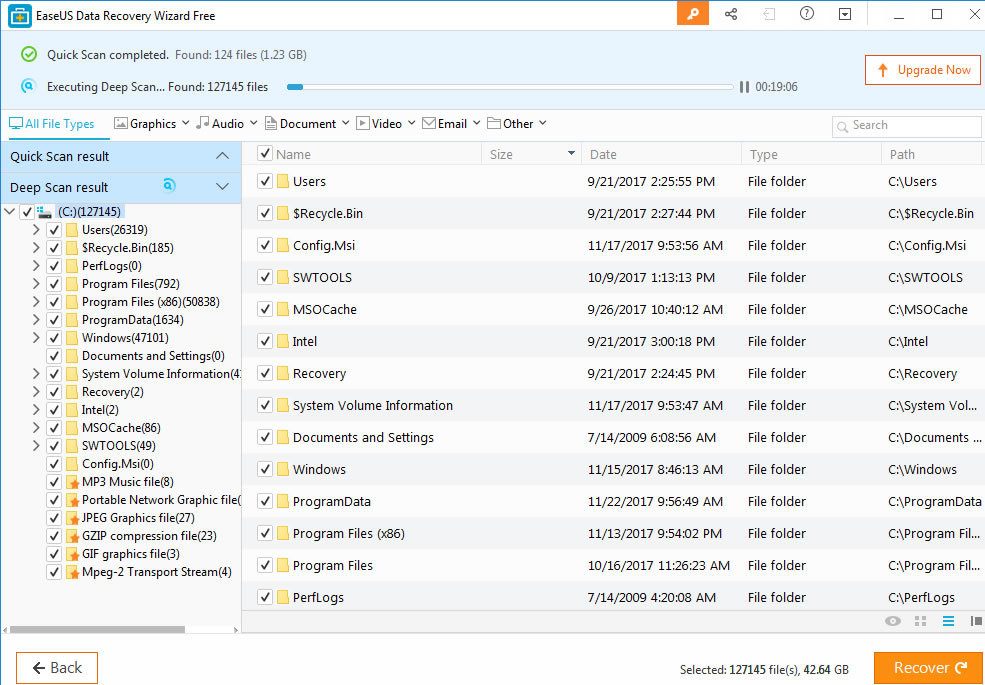Click the Deep Scan result scanning icon
This screenshot has height=685, width=985.
click(169, 185)
